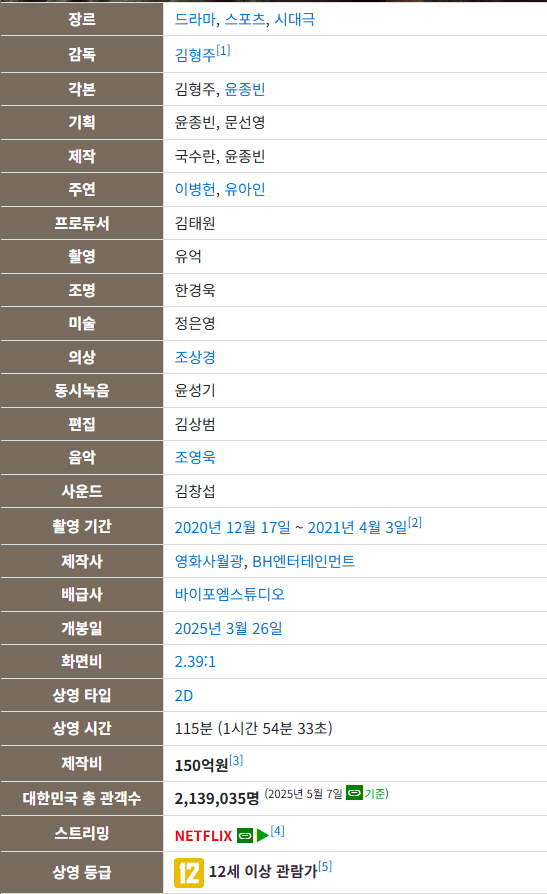Viewport: 547px width, 894px height.
Task: Open distributor 바이포엠스튜디오 link
Action: [x=229, y=595]
